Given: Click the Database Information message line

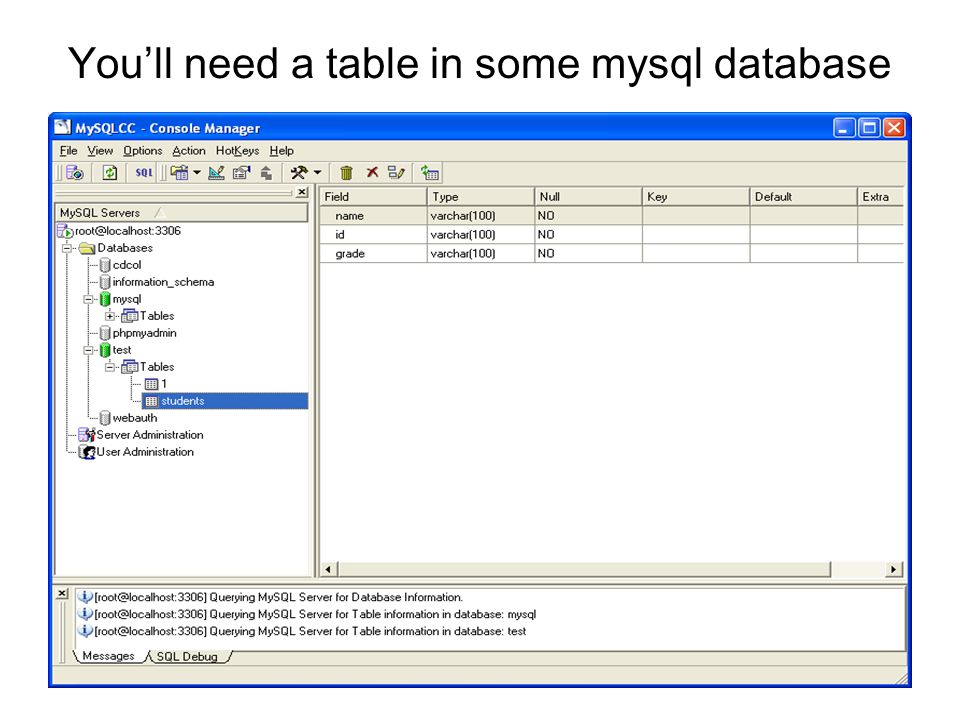Looking at the screenshot, I should point(279,597).
